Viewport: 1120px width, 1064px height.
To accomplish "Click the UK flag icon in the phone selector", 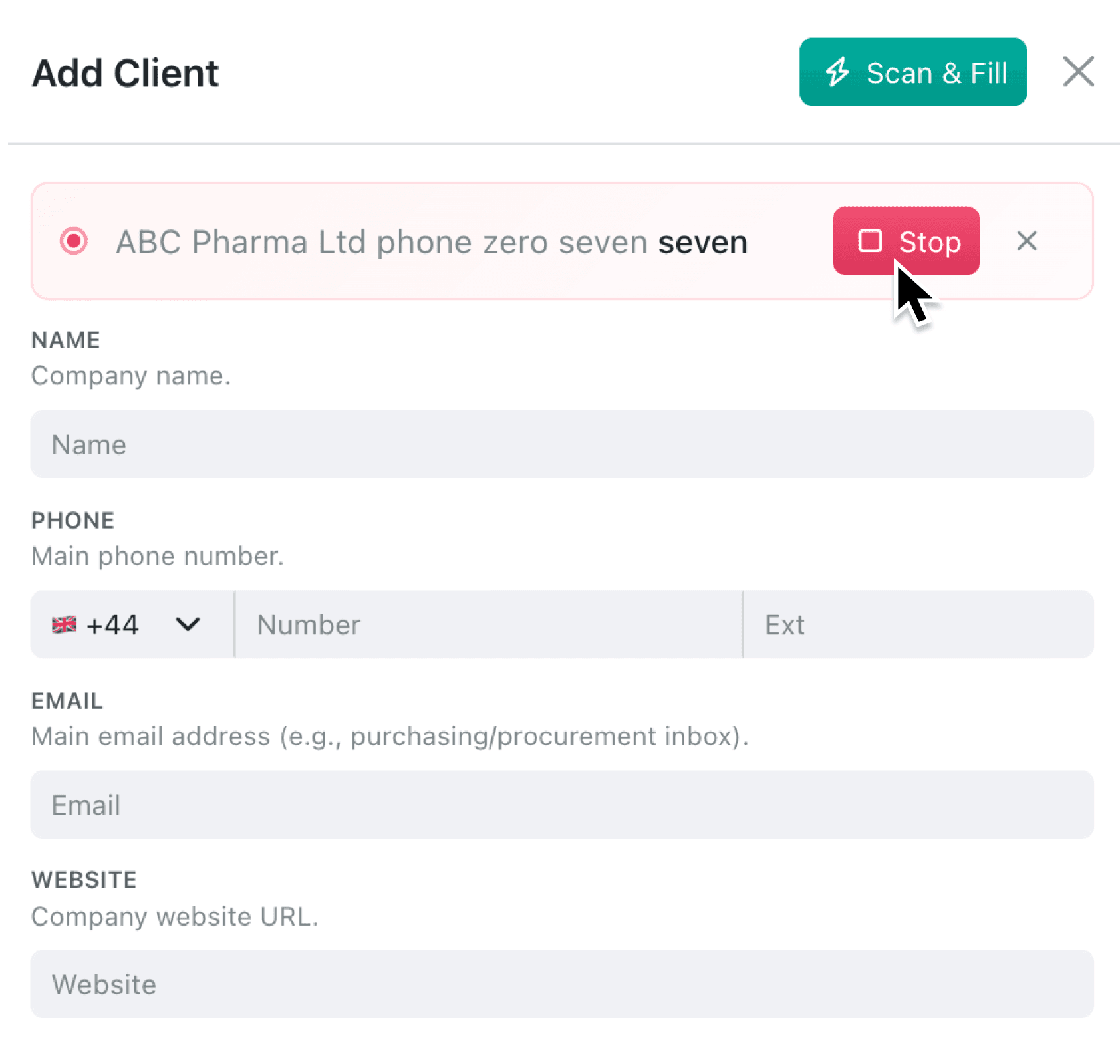I will pyautogui.click(x=65, y=624).
